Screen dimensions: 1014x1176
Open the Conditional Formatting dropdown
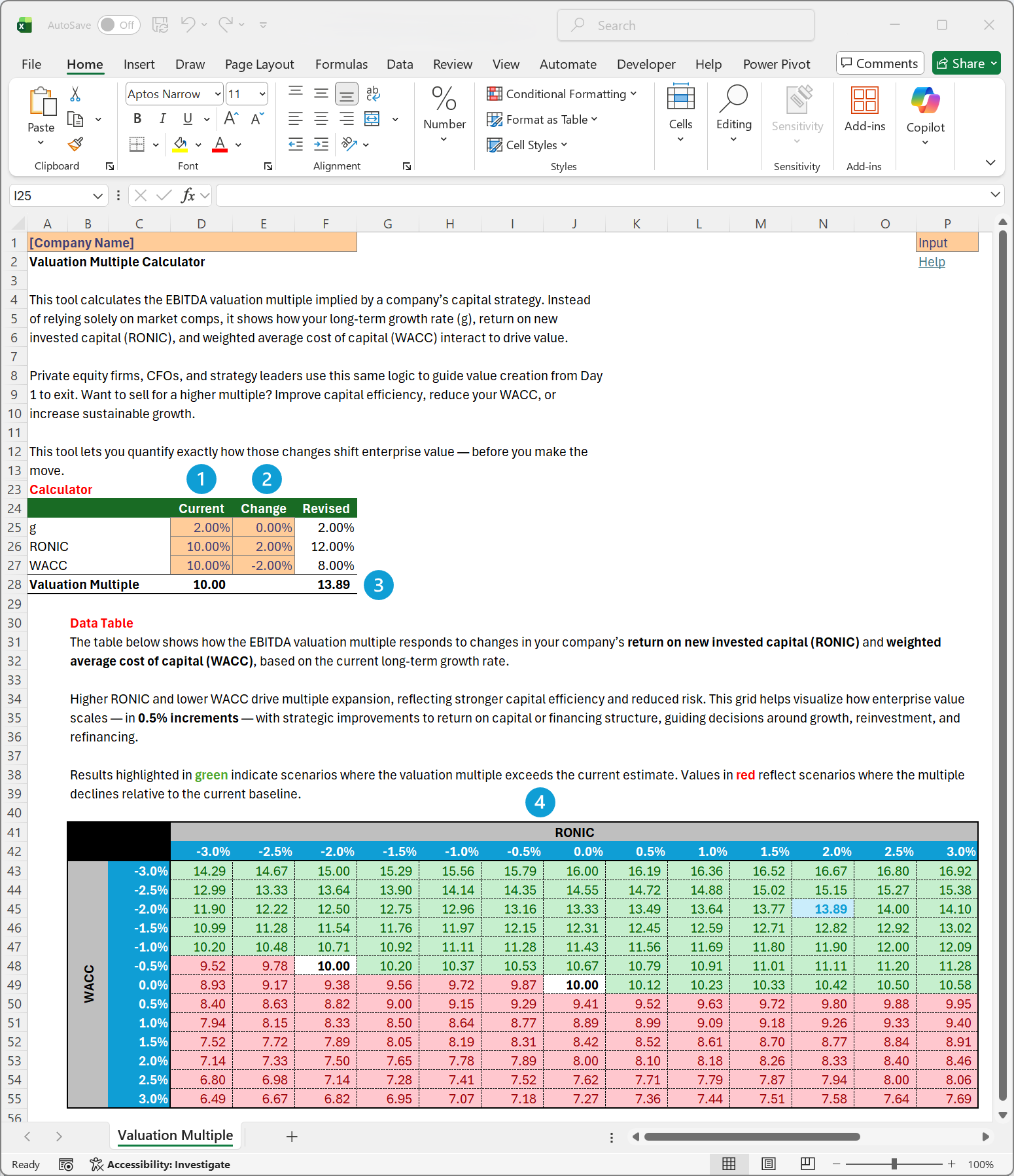click(561, 94)
